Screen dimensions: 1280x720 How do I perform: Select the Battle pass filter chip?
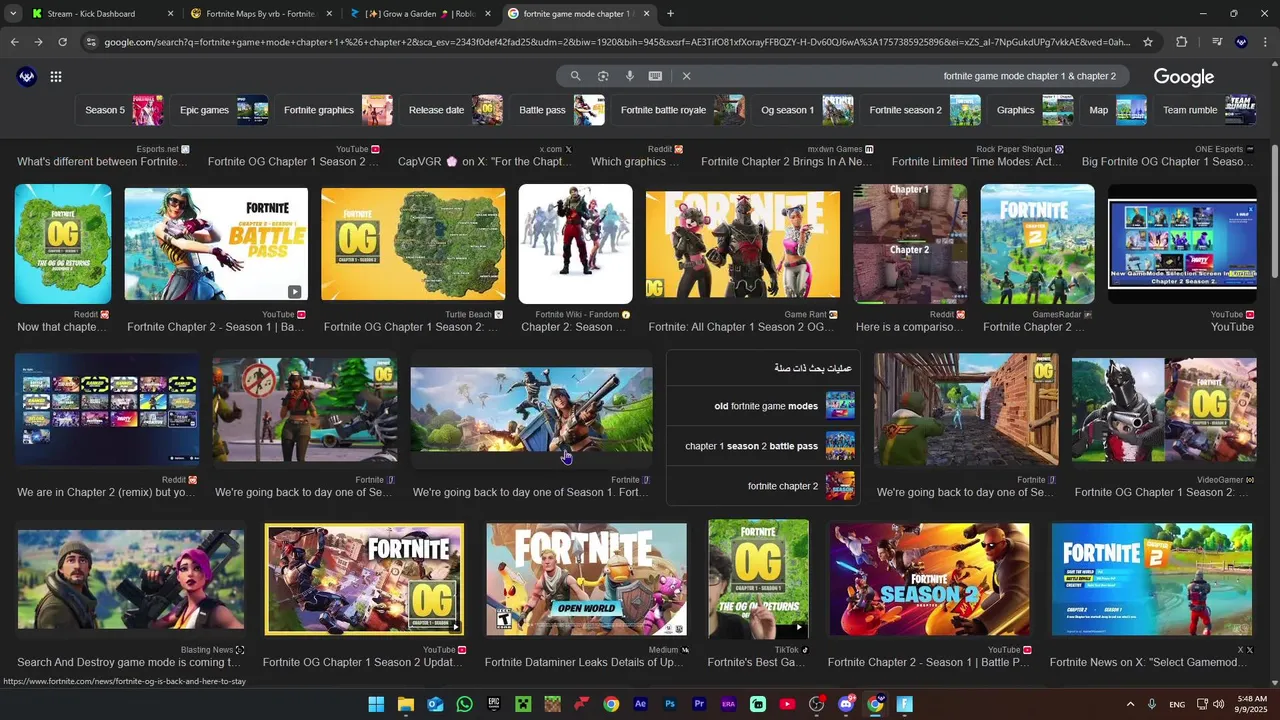coord(557,110)
